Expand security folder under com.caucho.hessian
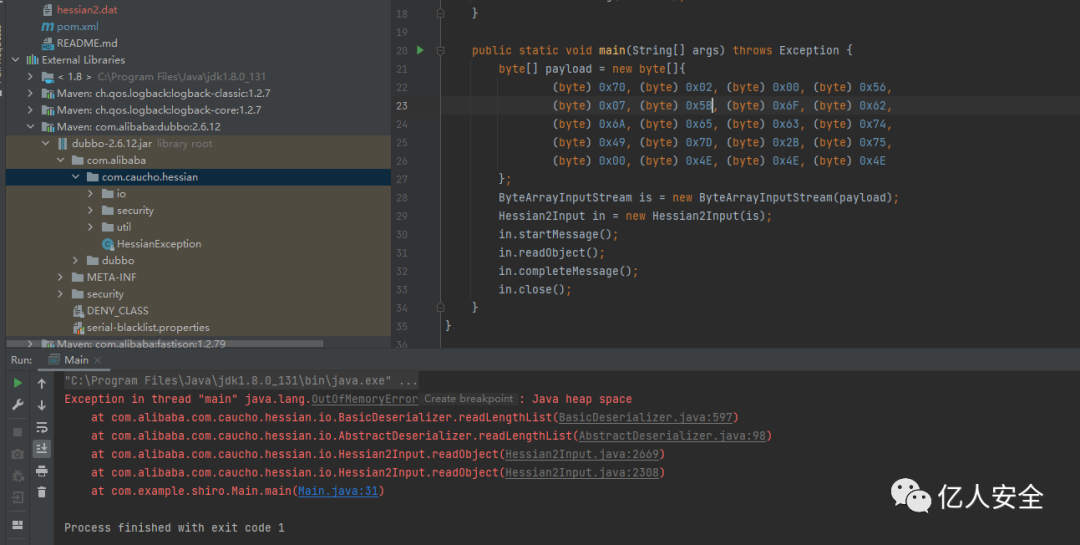 pyautogui.click(x=91, y=210)
